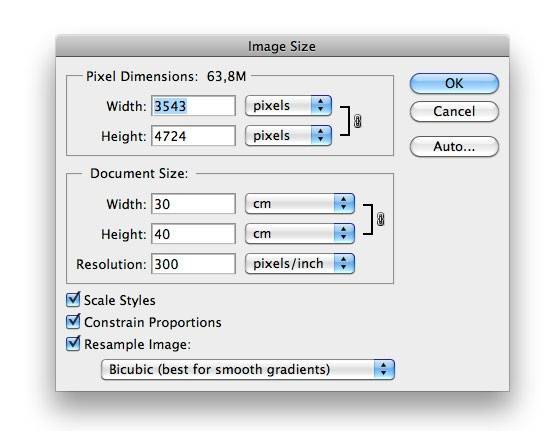Click stepper arrows on pixel Width units
The image size is (558, 431).
[x=321, y=105]
